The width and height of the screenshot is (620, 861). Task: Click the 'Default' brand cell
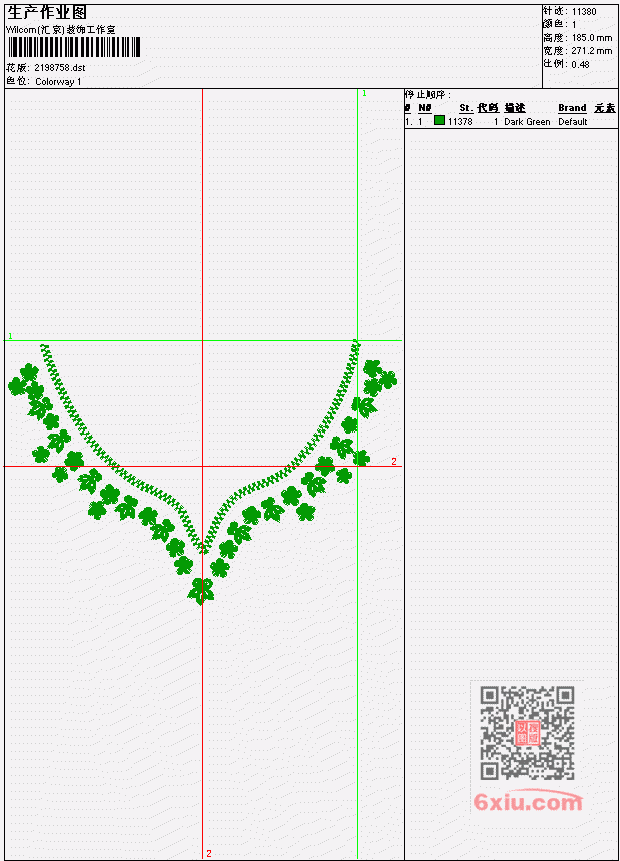click(x=573, y=121)
